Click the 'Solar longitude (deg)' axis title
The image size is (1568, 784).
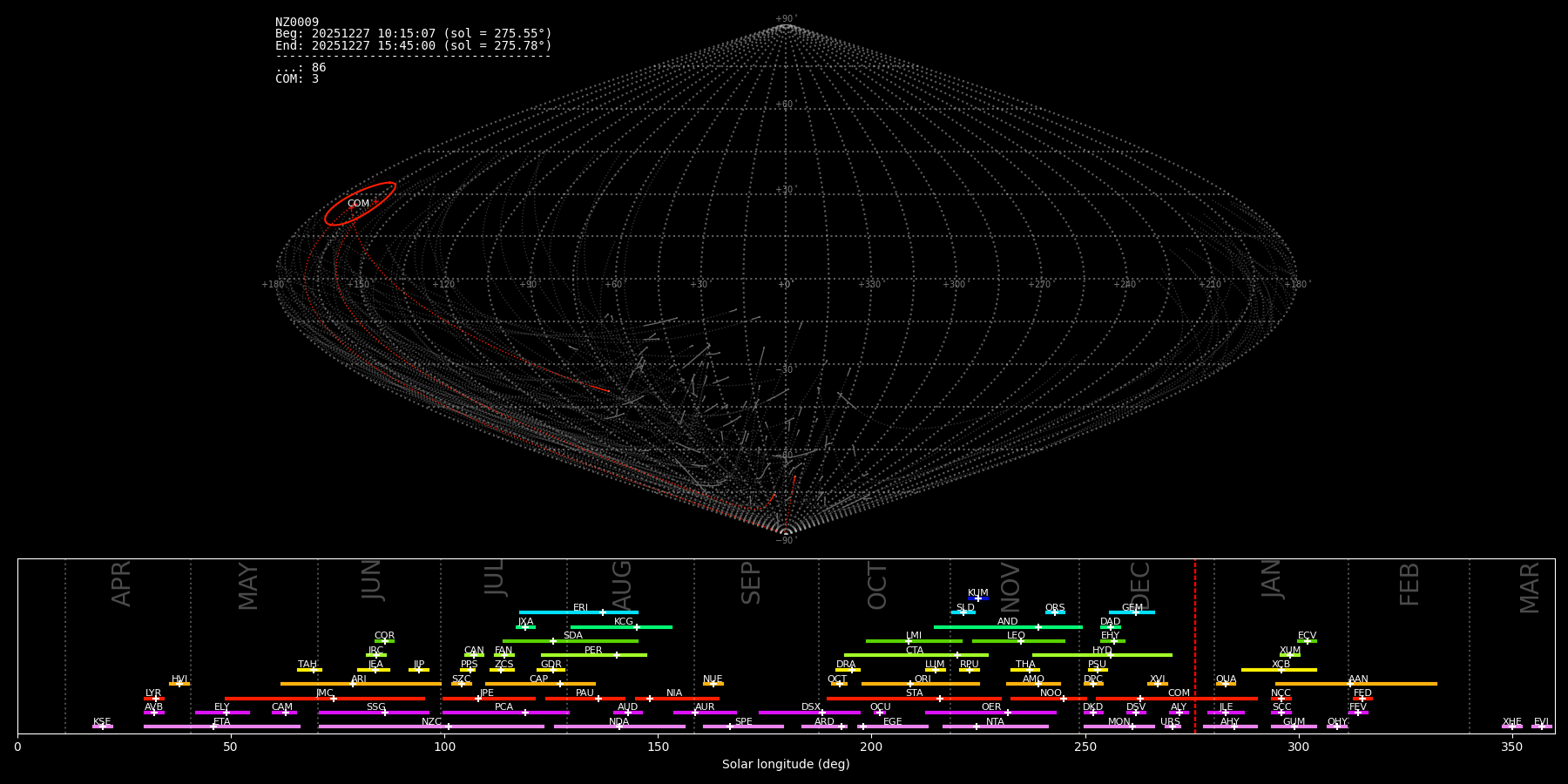pos(786,764)
